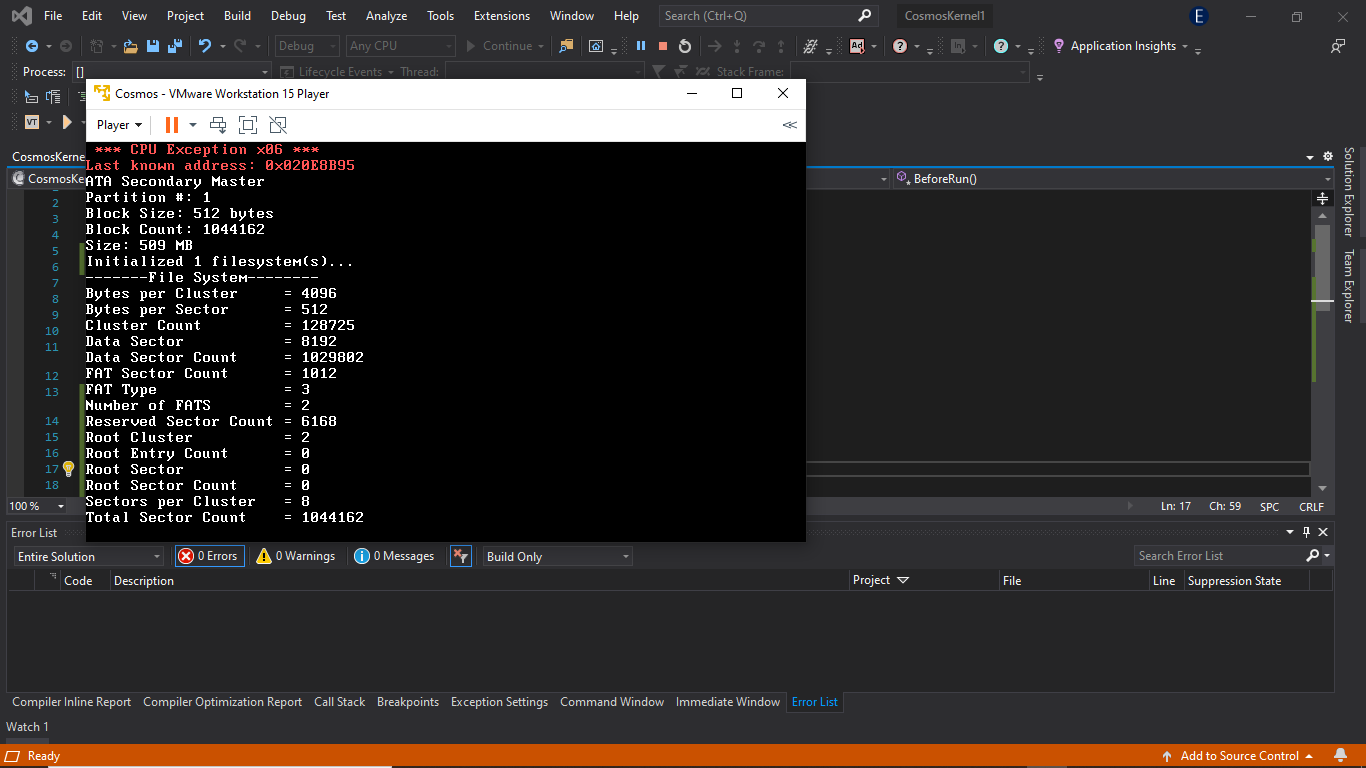
Task: Click the lightbulb quick action on line 17
Action: point(67,468)
